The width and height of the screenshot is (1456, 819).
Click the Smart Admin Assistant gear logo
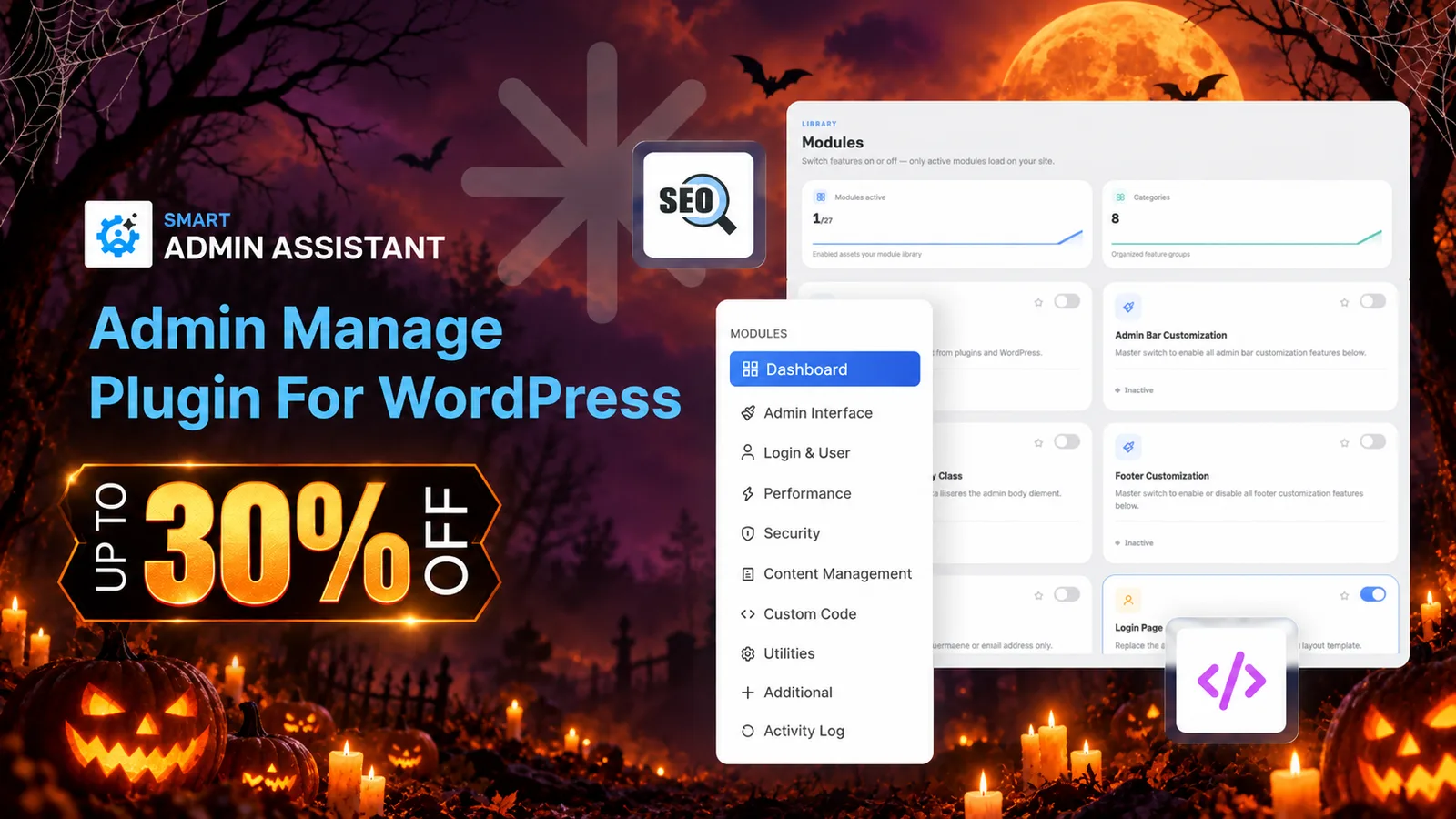click(x=118, y=235)
